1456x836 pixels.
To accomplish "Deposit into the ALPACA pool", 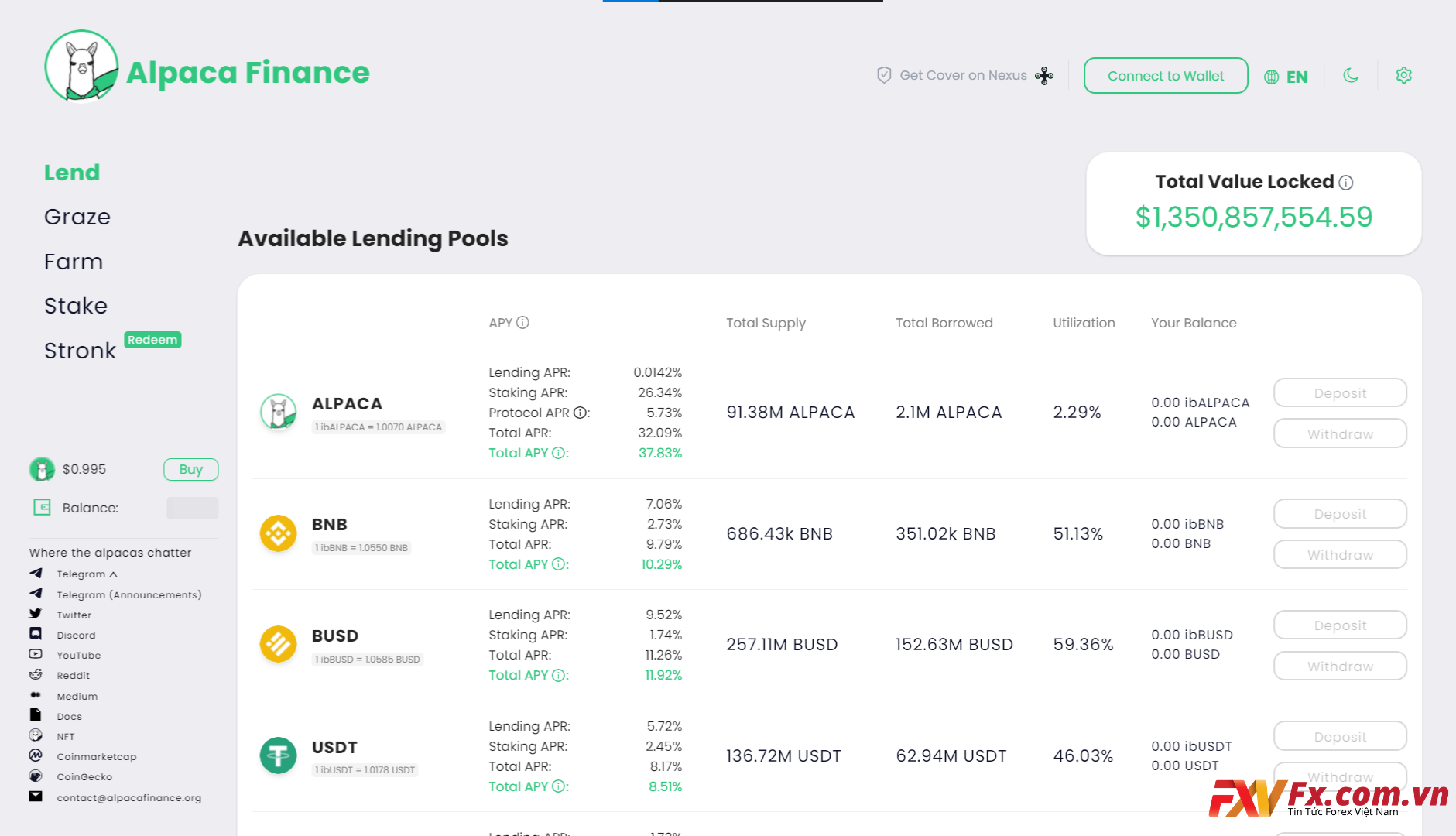I will 1340,393.
